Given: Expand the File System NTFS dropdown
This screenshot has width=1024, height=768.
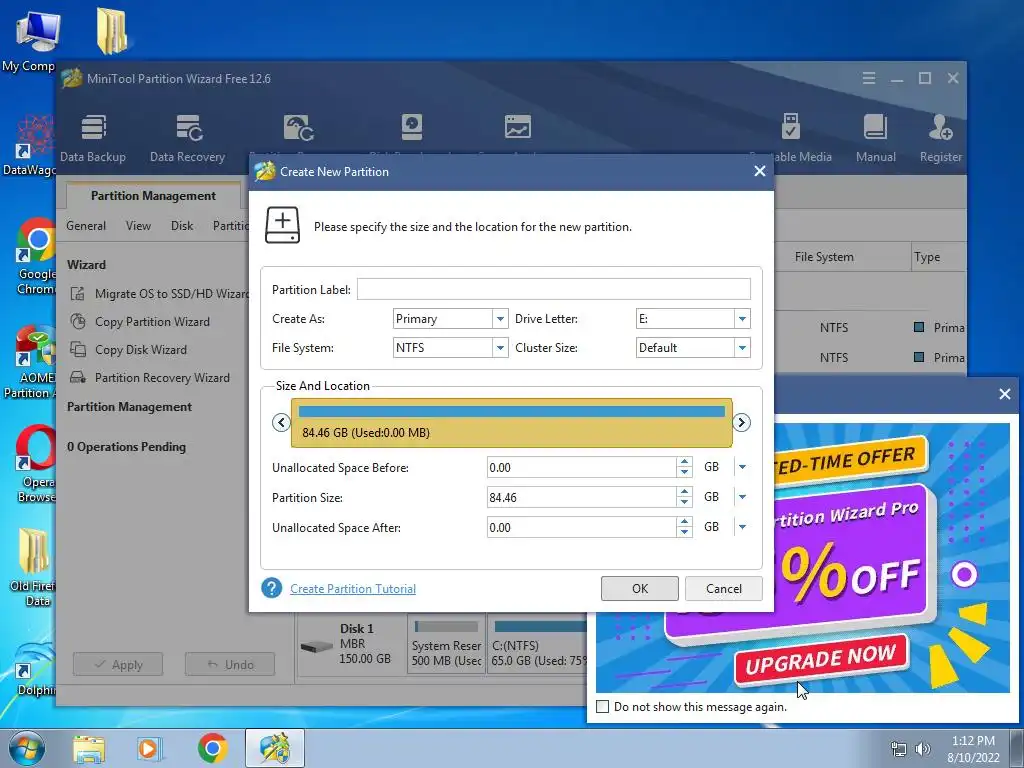Looking at the screenshot, I should 500,348.
